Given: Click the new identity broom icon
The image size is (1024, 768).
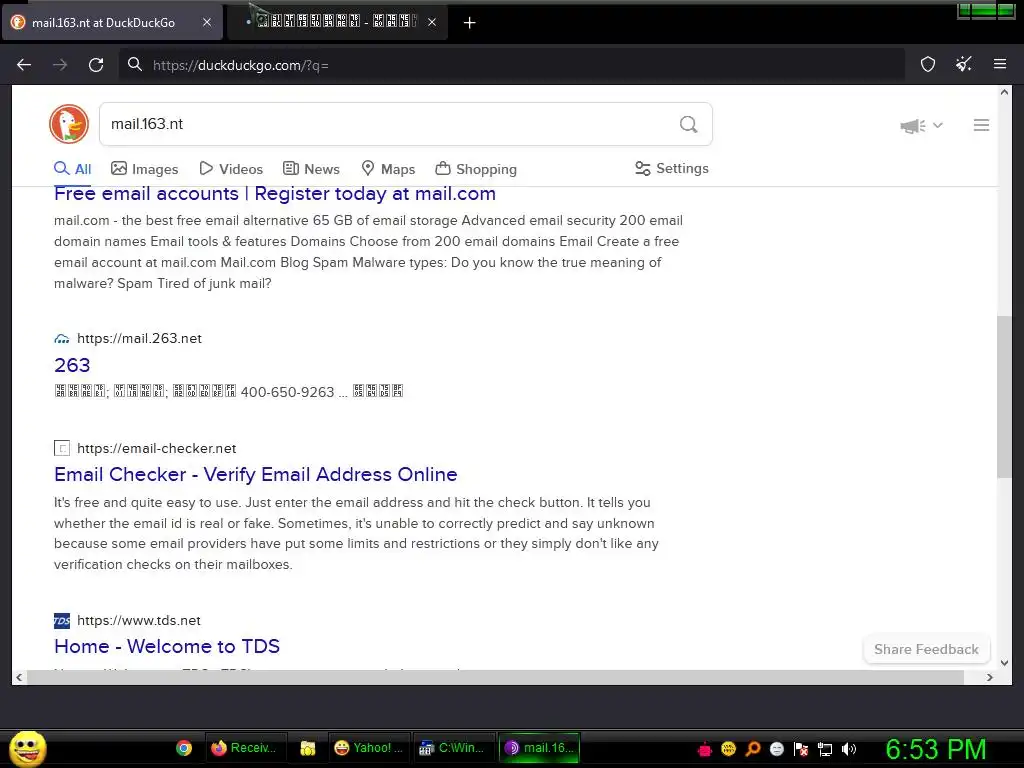Looking at the screenshot, I should (964, 64).
